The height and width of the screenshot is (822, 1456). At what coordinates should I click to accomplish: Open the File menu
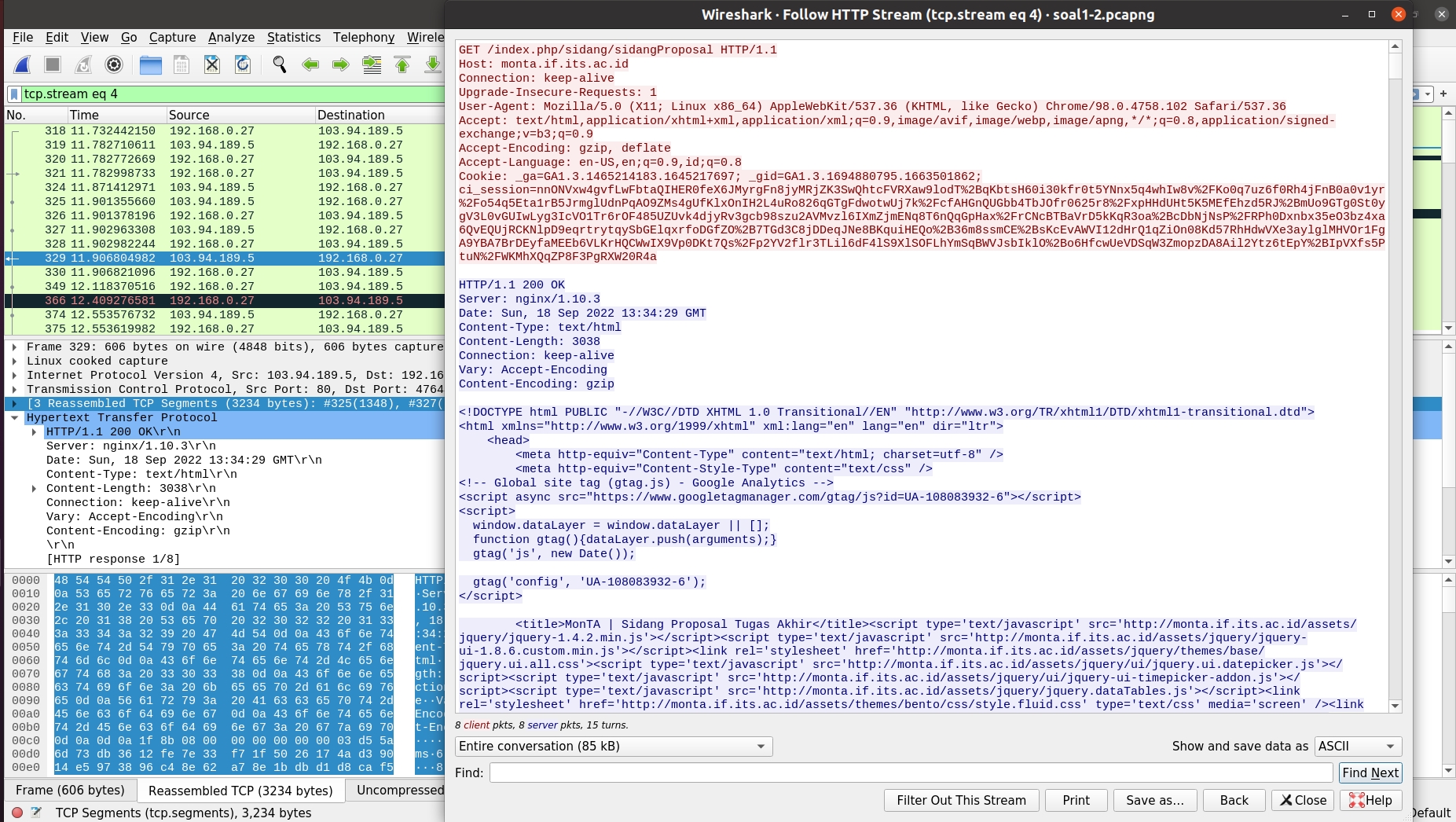tap(23, 37)
